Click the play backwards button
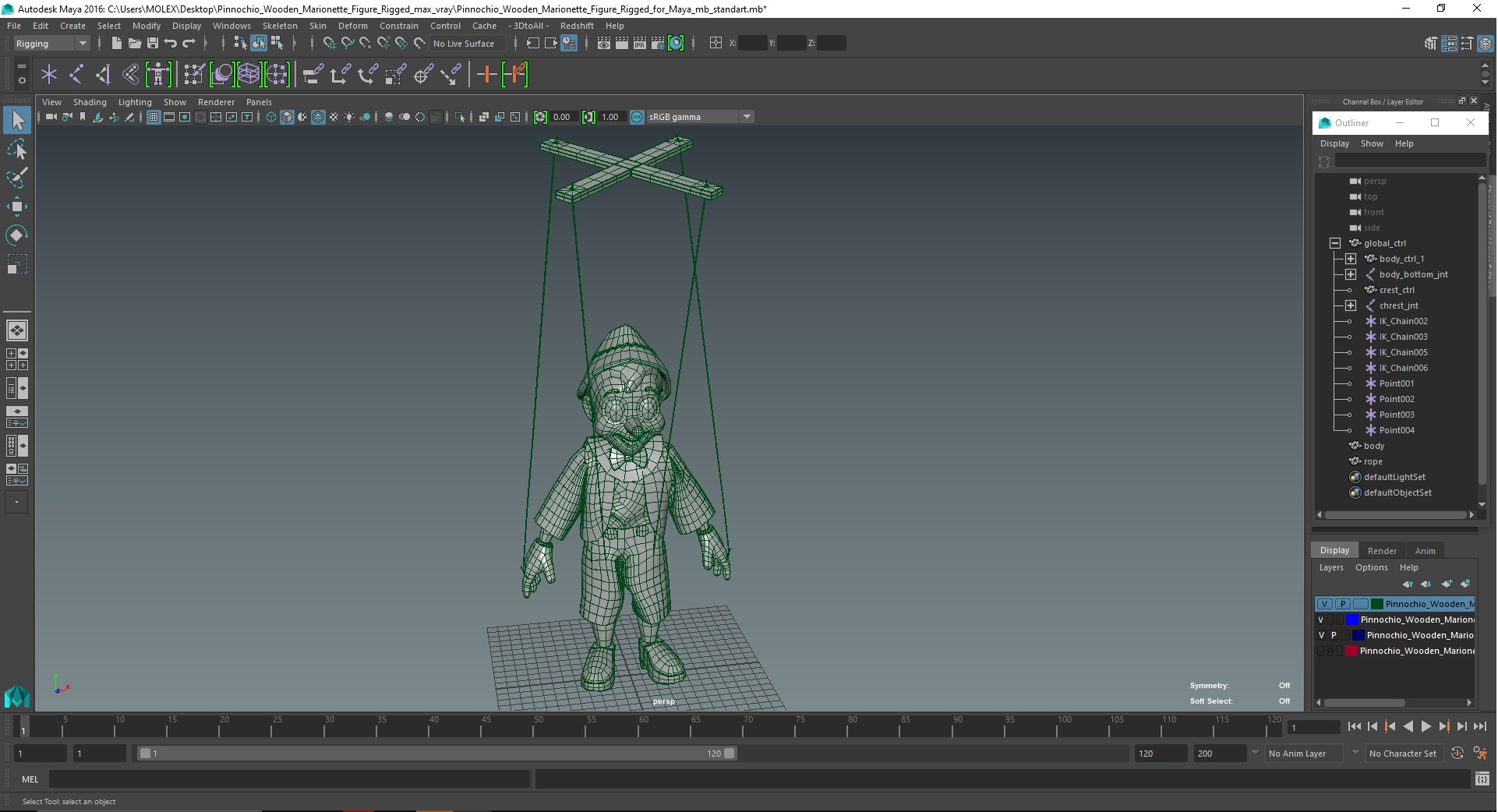1498x812 pixels. (1408, 726)
